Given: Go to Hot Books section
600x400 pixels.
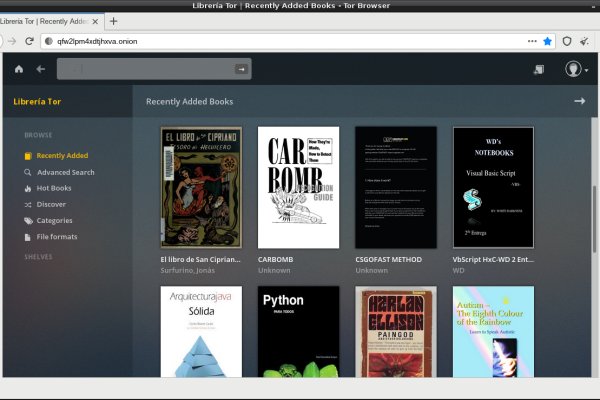Looking at the screenshot, I should [x=54, y=188].
